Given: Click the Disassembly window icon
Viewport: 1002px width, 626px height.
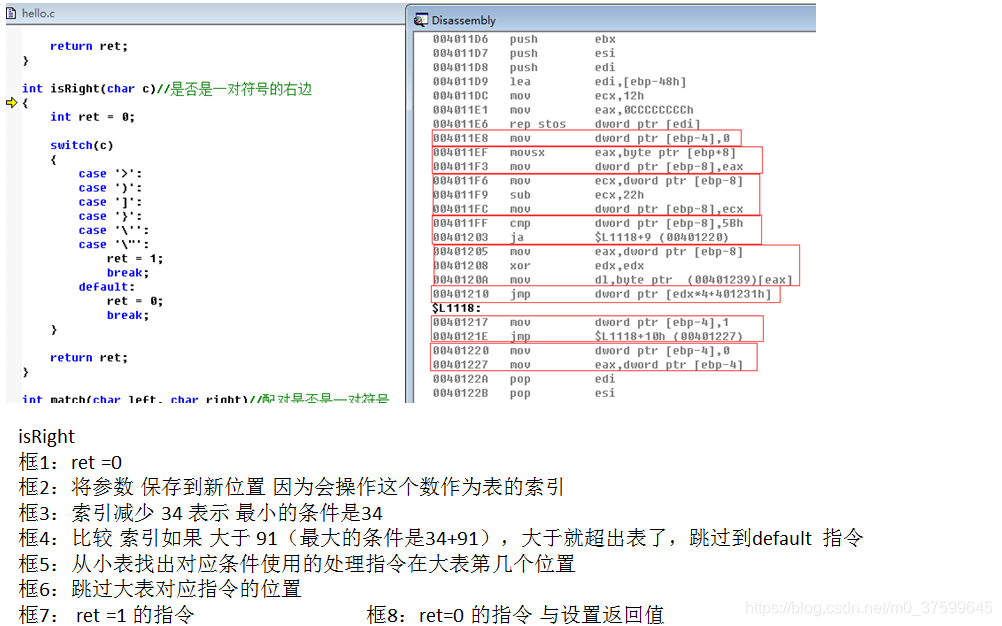Looking at the screenshot, I should click(x=420, y=20).
